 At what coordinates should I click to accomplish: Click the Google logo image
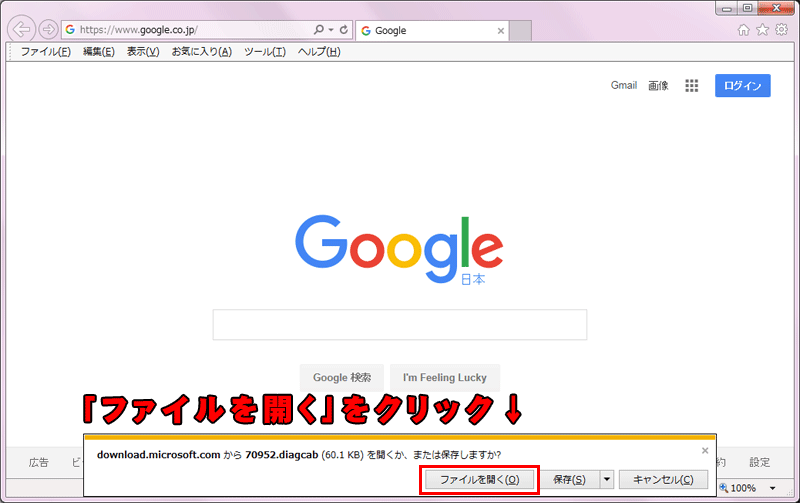[x=399, y=249]
